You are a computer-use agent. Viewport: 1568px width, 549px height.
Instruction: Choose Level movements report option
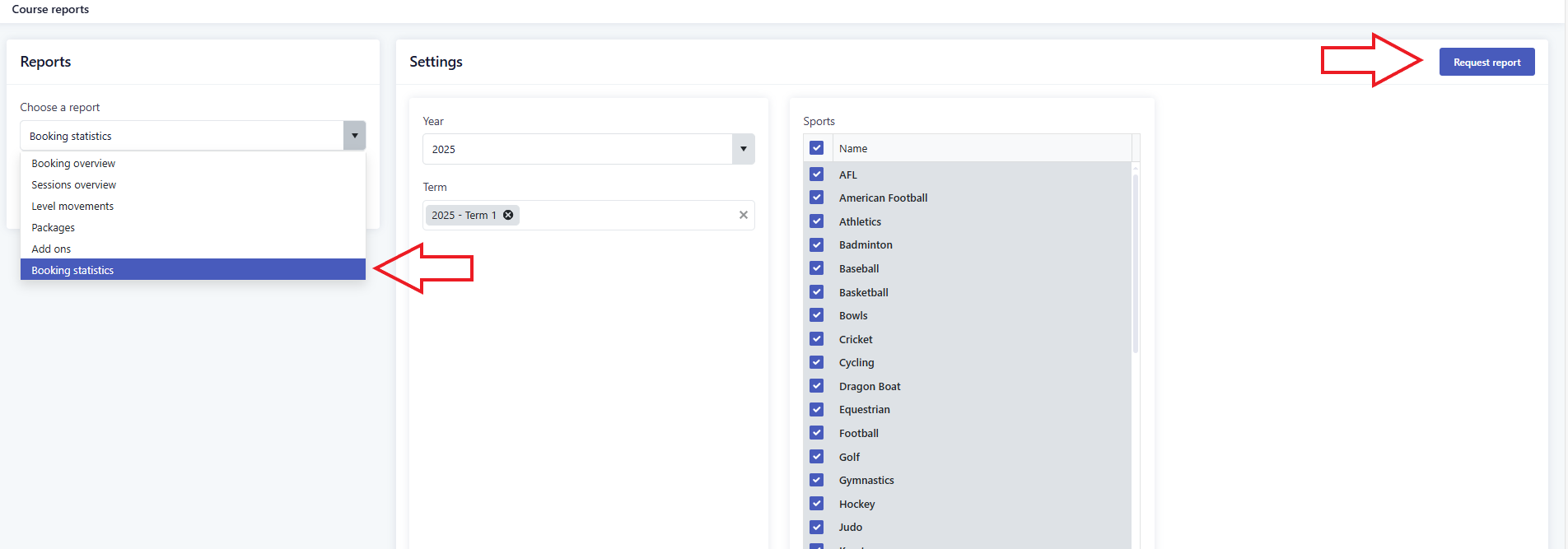[72, 207]
